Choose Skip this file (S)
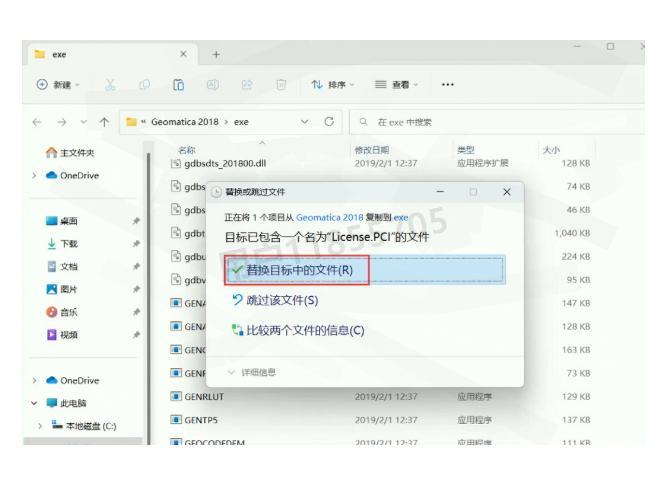This screenshot has height=485, width=667. (x=275, y=300)
